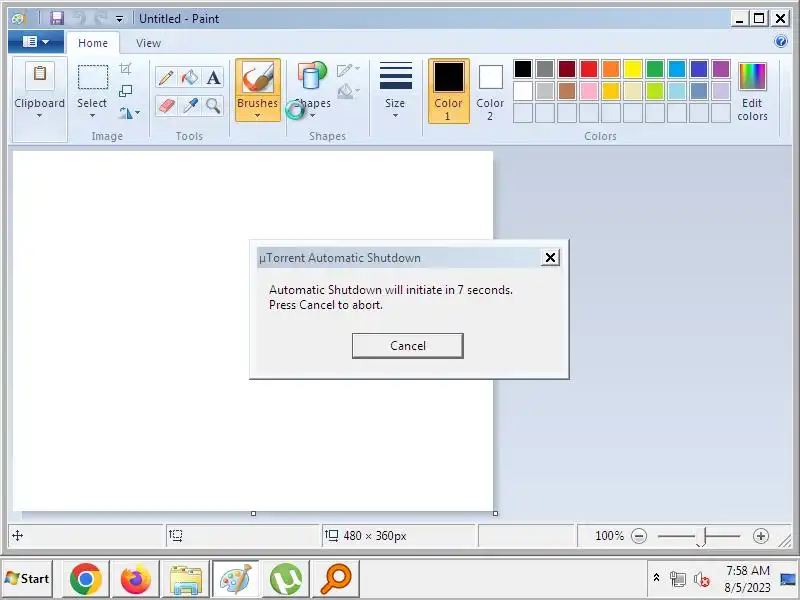
Task: Click the rectangular Select tool icon
Action: pos(92,78)
